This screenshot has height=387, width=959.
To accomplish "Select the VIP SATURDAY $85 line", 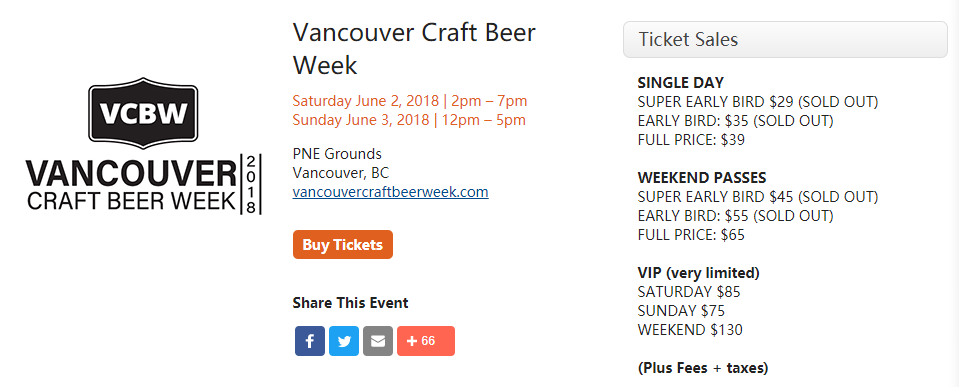I will coord(689,292).
